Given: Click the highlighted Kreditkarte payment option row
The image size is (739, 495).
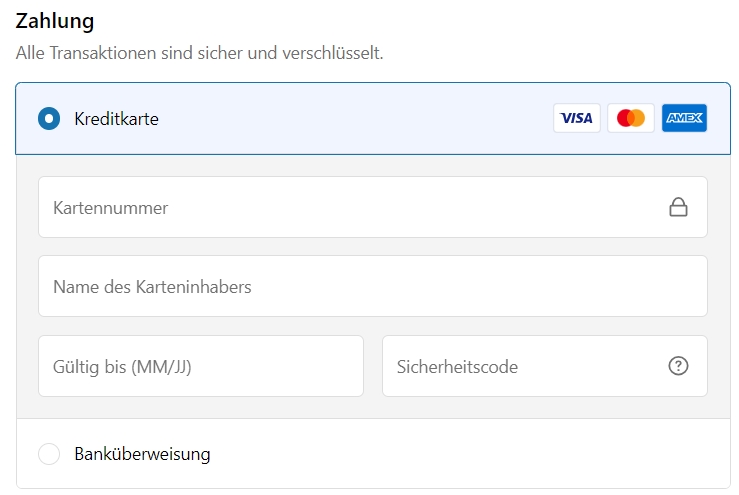Looking at the screenshot, I should click(x=373, y=118).
